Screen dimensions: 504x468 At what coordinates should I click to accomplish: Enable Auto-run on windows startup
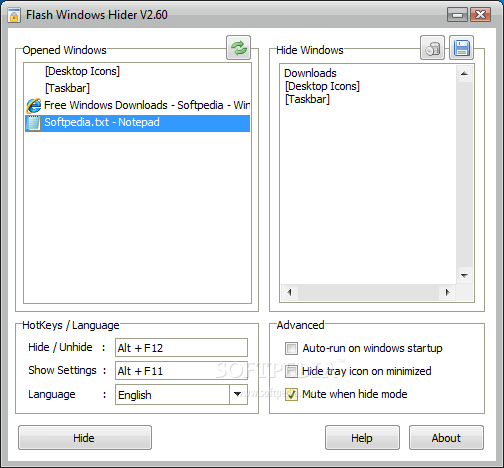291,349
